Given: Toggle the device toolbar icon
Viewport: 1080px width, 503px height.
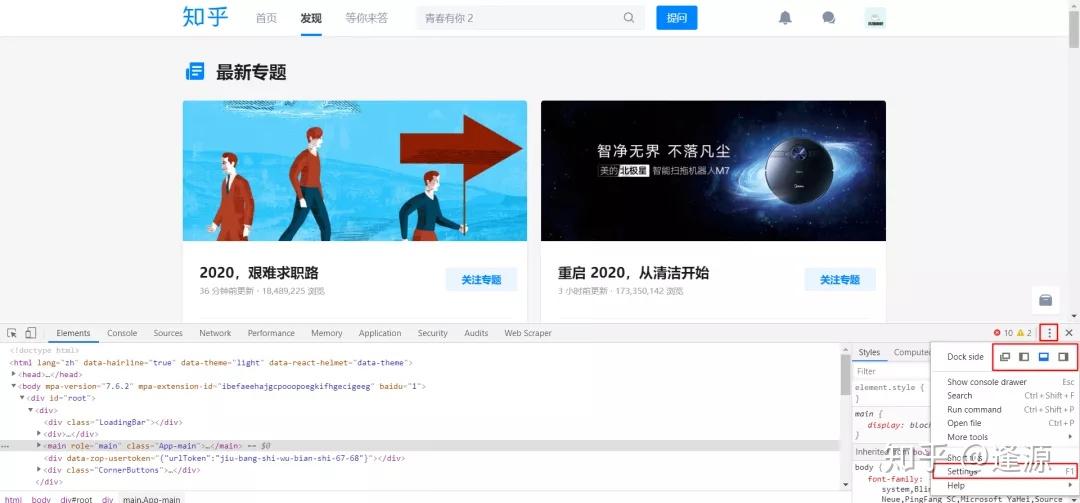Looking at the screenshot, I should (30, 333).
